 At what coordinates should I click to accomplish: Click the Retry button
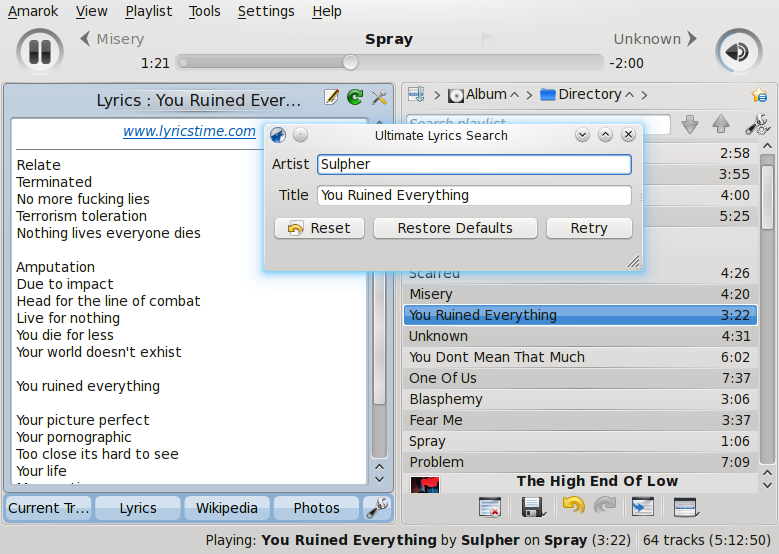pyautogui.click(x=589, y=228)
